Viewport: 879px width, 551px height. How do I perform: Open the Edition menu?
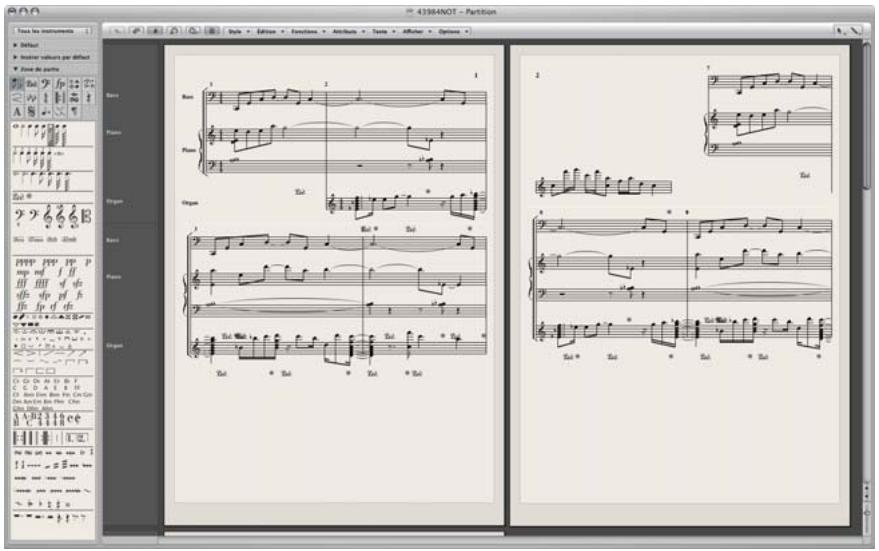click(x=270, y=31)
